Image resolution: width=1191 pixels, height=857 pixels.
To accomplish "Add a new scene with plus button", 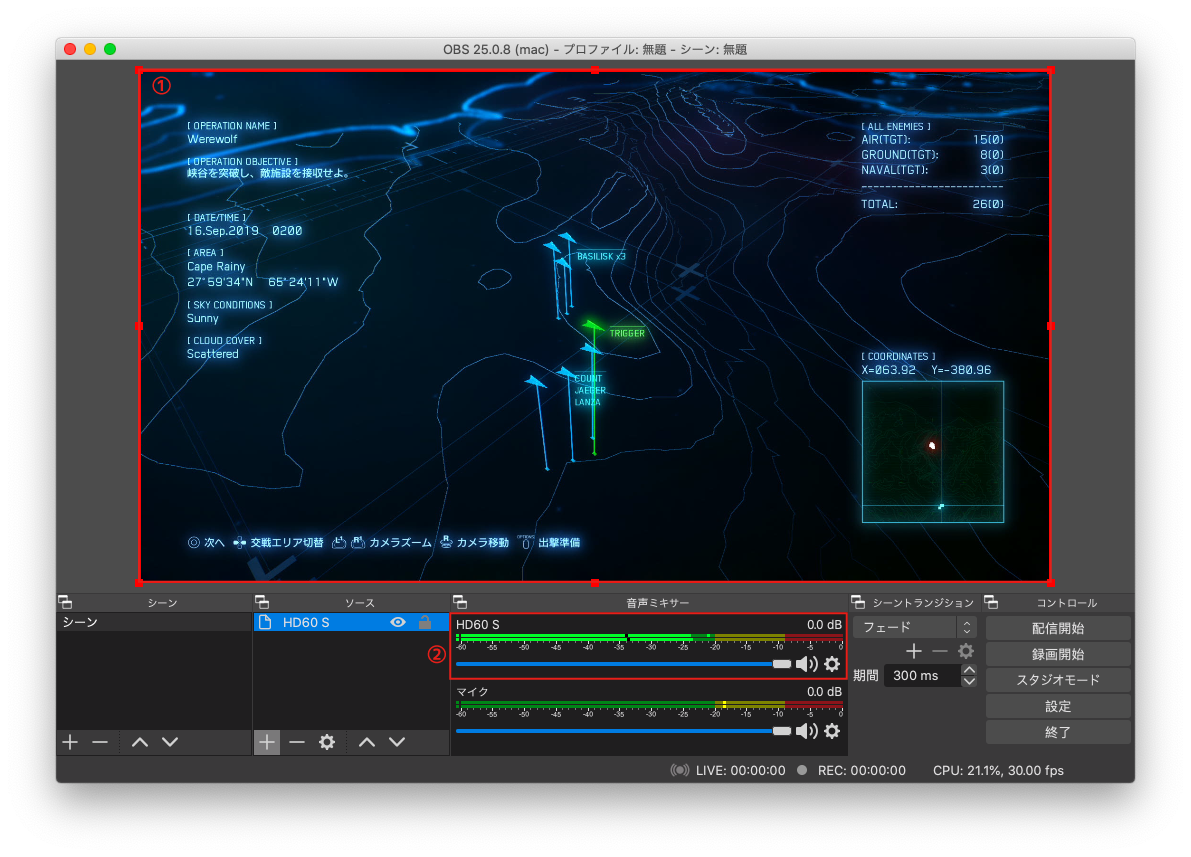I will tap(70, 742).
